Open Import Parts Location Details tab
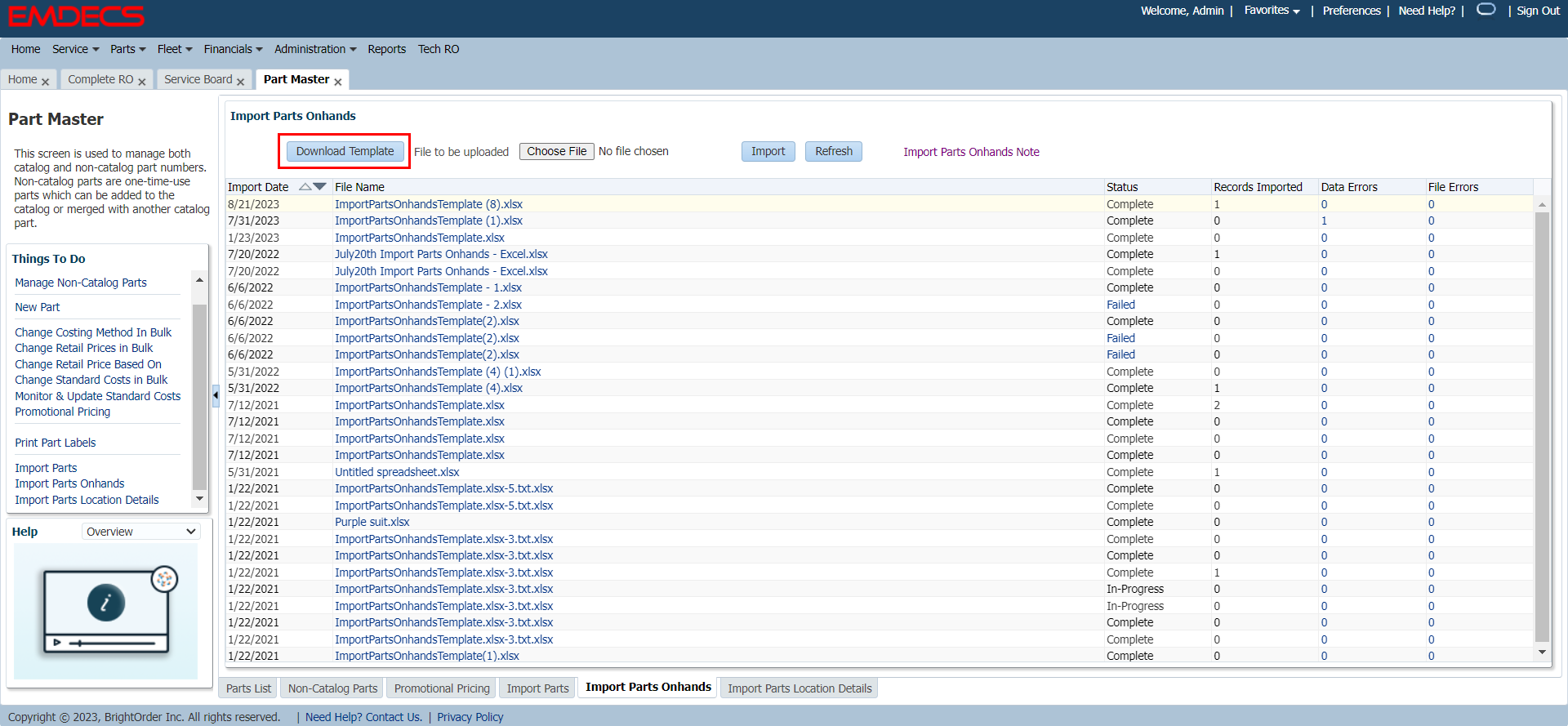 click(800, 688)
